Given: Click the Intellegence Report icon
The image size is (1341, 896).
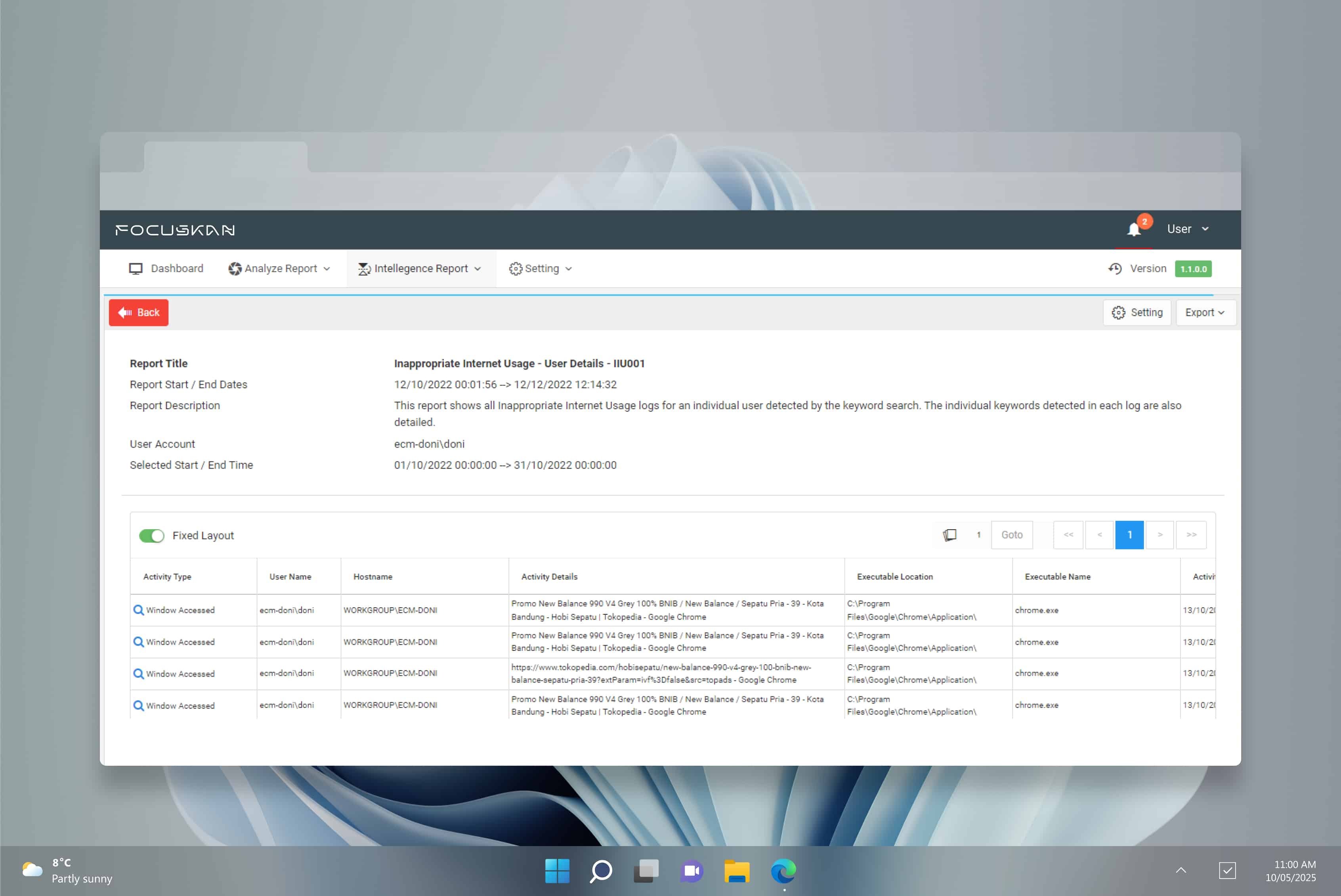Looking at the screenshot, I should click(x=364, y=269).
